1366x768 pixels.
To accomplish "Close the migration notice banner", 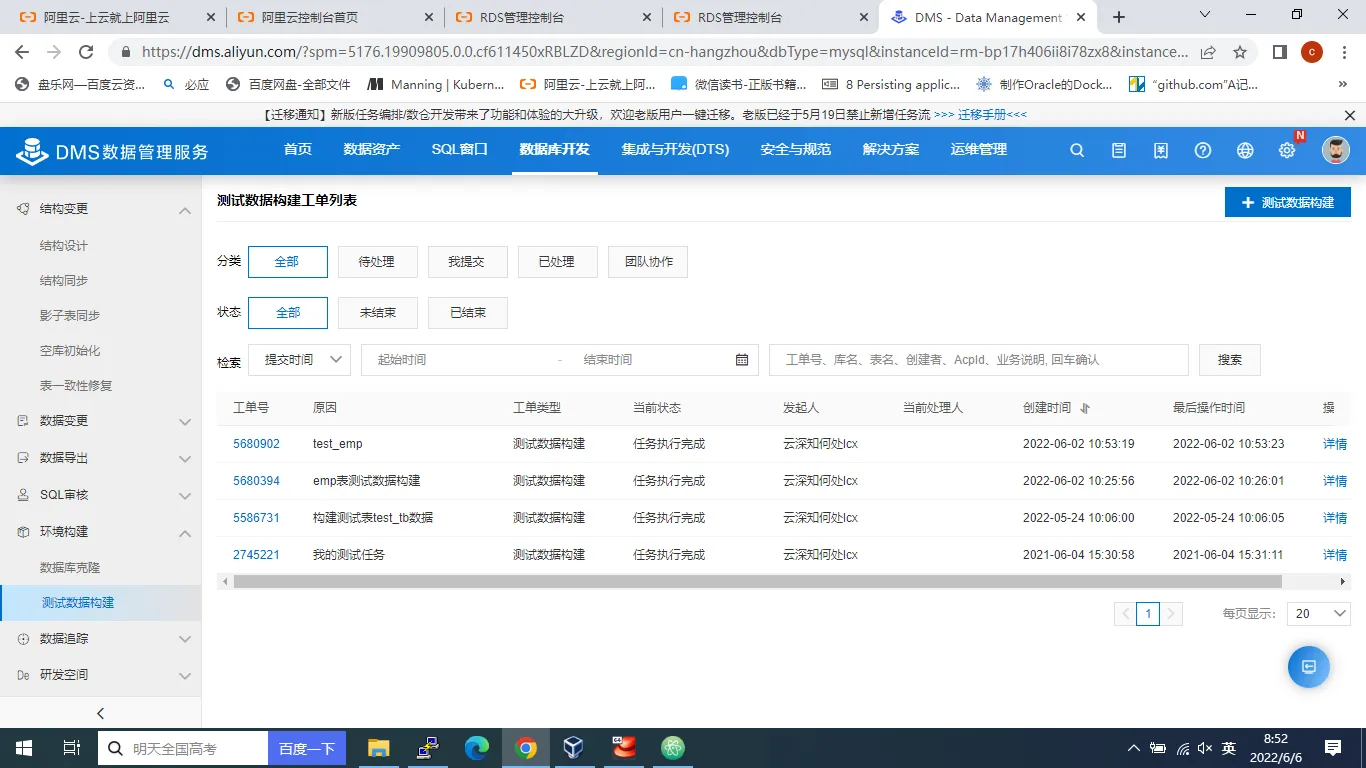I will (1350, 115).
